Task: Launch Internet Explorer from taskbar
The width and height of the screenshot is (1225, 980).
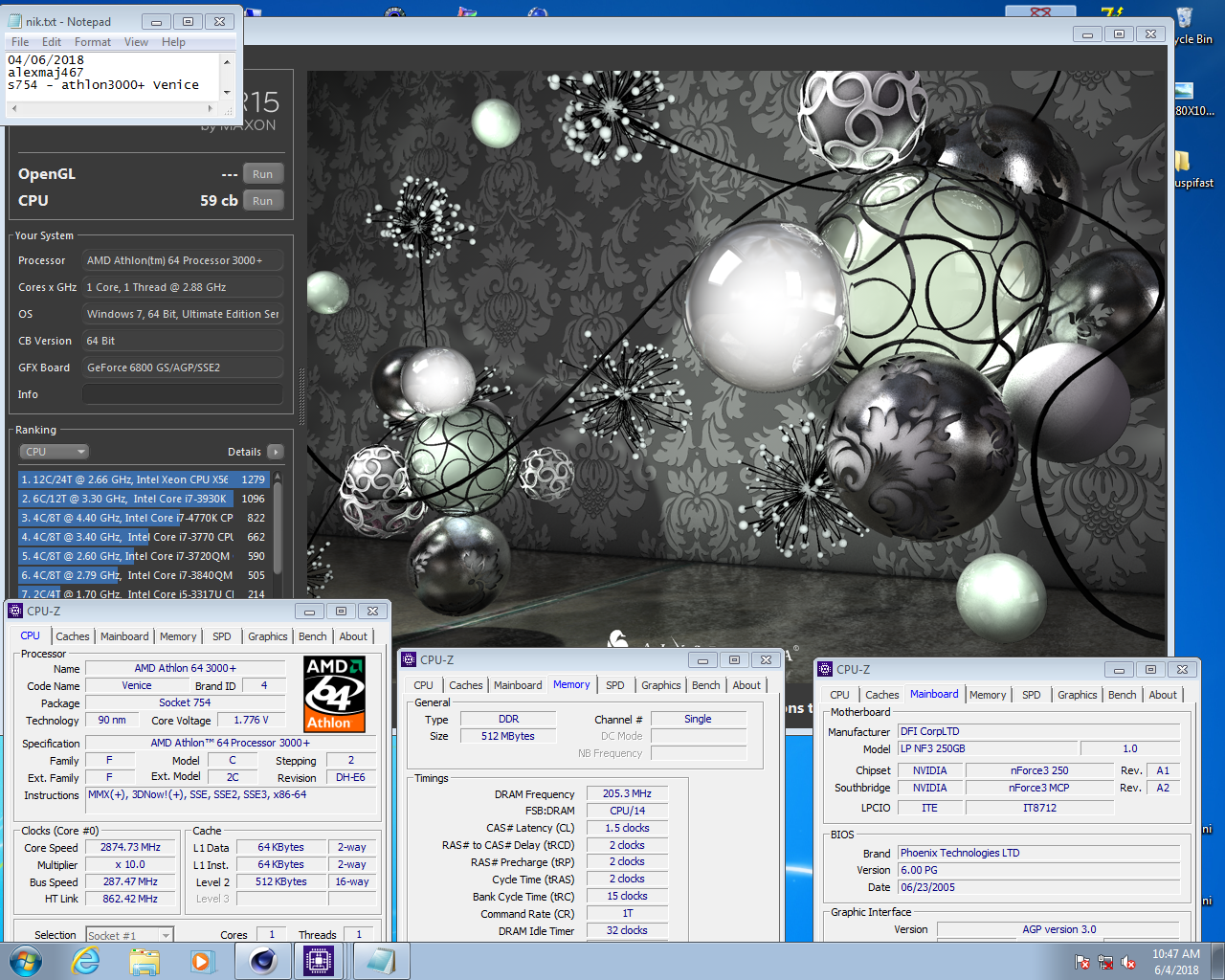Action: pyautogui.click(x=86, y=961)
